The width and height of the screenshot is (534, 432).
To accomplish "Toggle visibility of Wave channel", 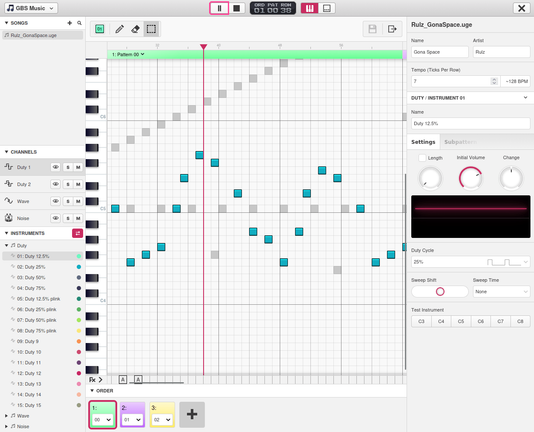I will (56, 201).
